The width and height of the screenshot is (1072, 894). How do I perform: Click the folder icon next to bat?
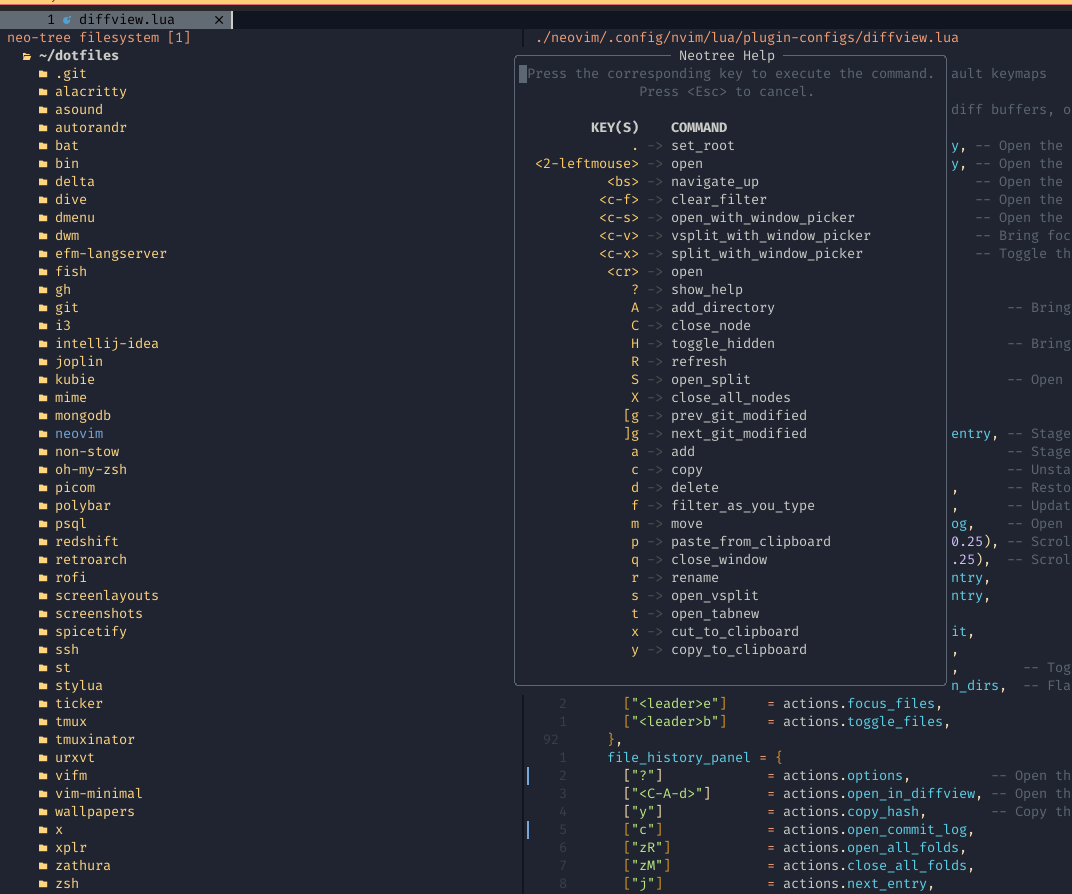43,146
